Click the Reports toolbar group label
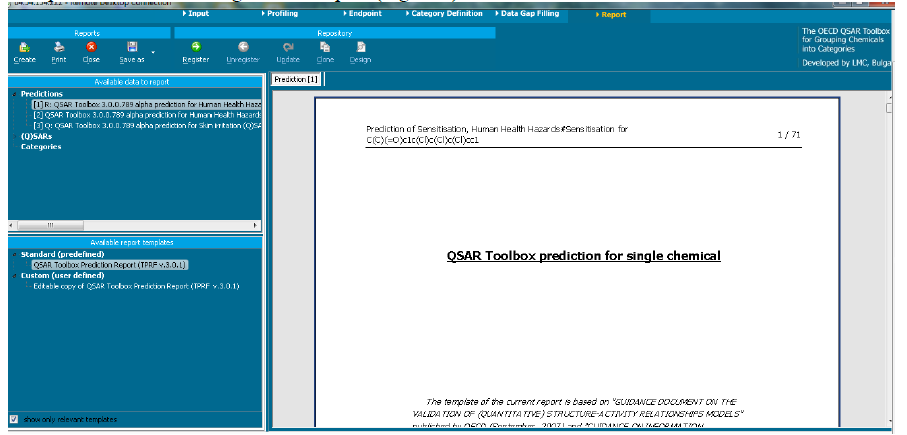 tap(87, 34)
